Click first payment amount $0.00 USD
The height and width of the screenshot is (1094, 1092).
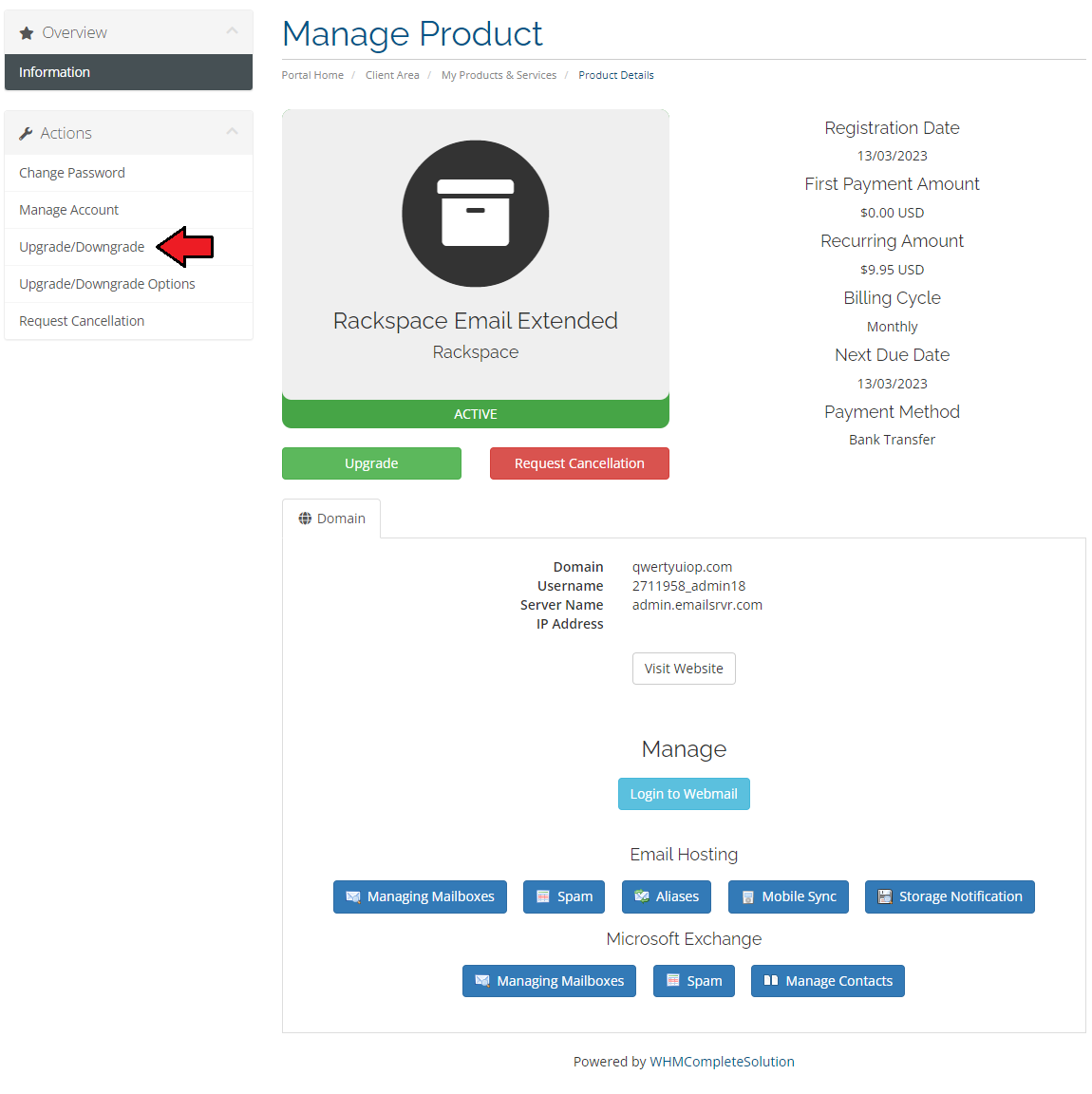(892, 212)
